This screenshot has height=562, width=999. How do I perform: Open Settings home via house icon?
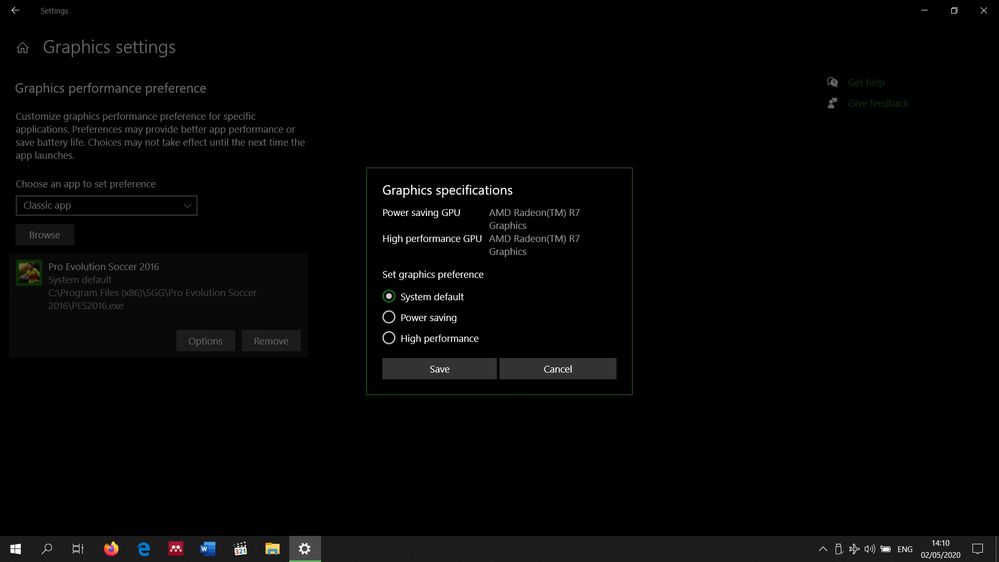click(23, 48)
